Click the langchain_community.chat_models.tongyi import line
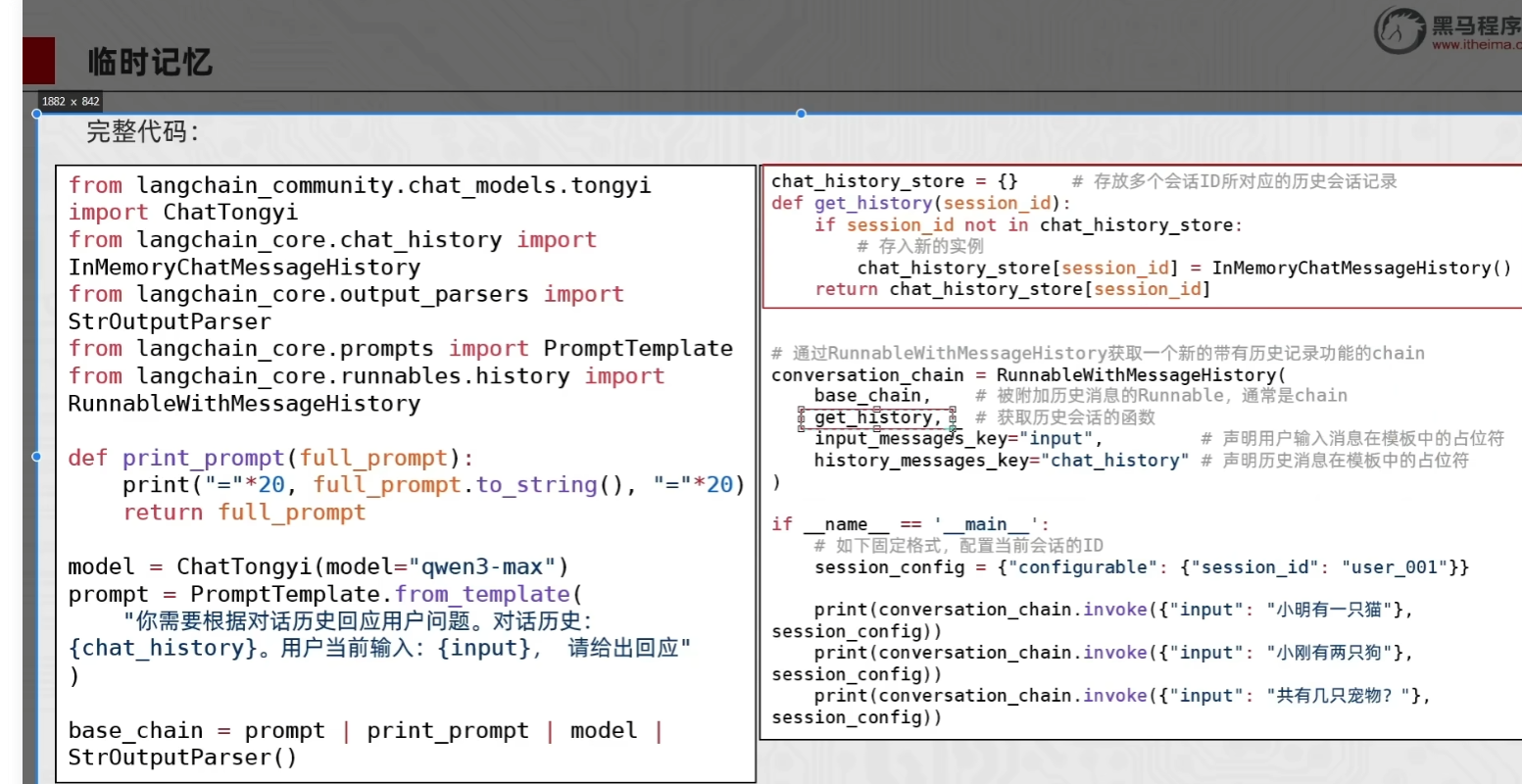Image resolution: width=1522 pixels, height=784 pixels. (x=360, y=185)
